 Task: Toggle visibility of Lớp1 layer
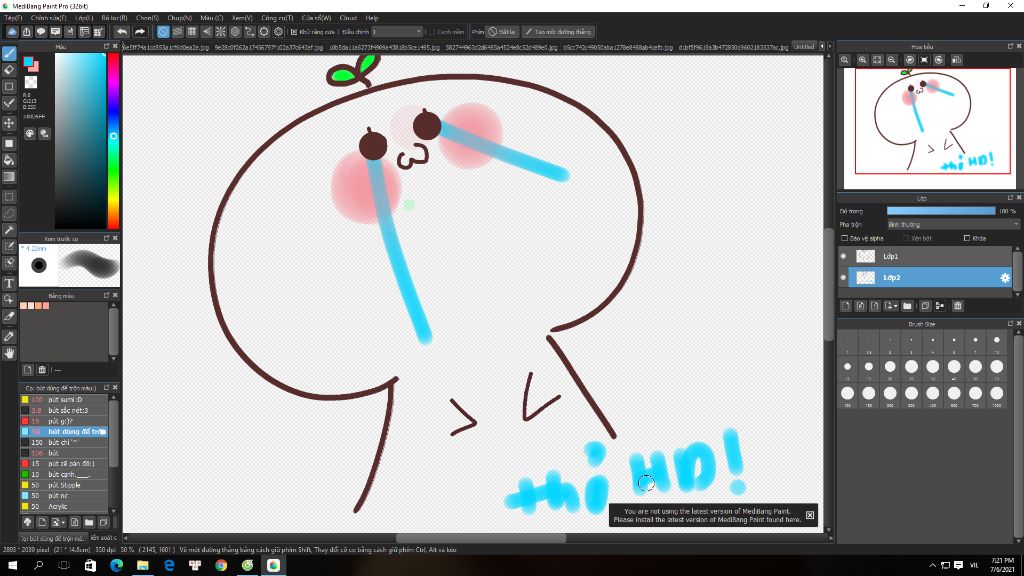tap(843, 257)
